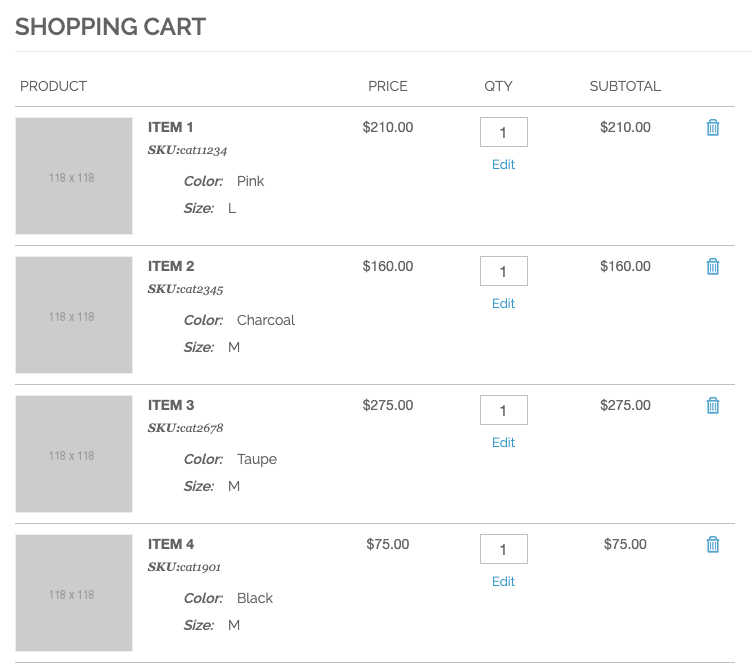
Task: Select Edit link for Item 4
Action: coord(503,581)
